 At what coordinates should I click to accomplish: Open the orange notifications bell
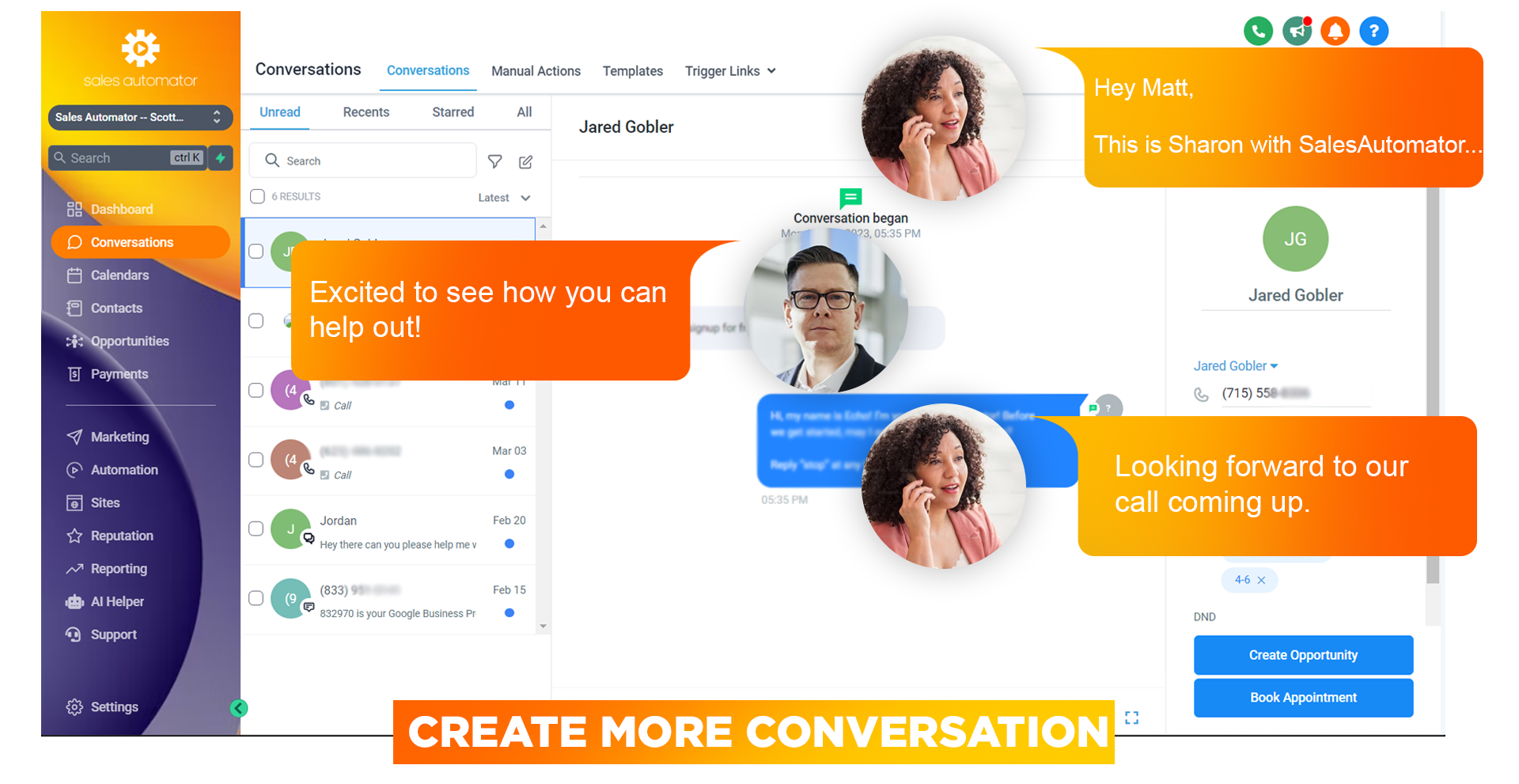pyautogui.click(x=1335, y=31)
